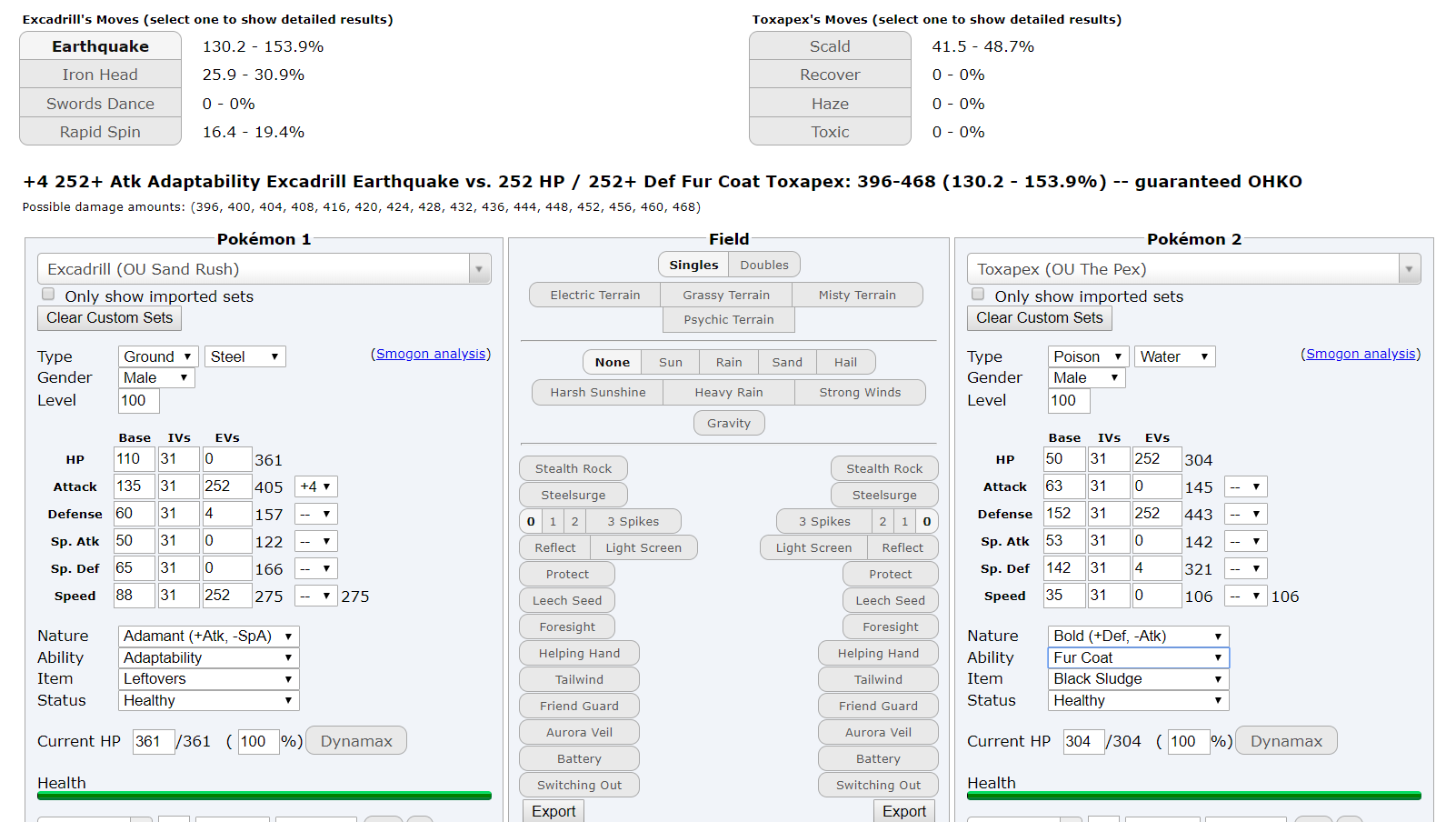Open Toxapex's Smogon analysis link
This screenshot has width=1456, height=822.
pyautogui.click(x=1361, y=354)
